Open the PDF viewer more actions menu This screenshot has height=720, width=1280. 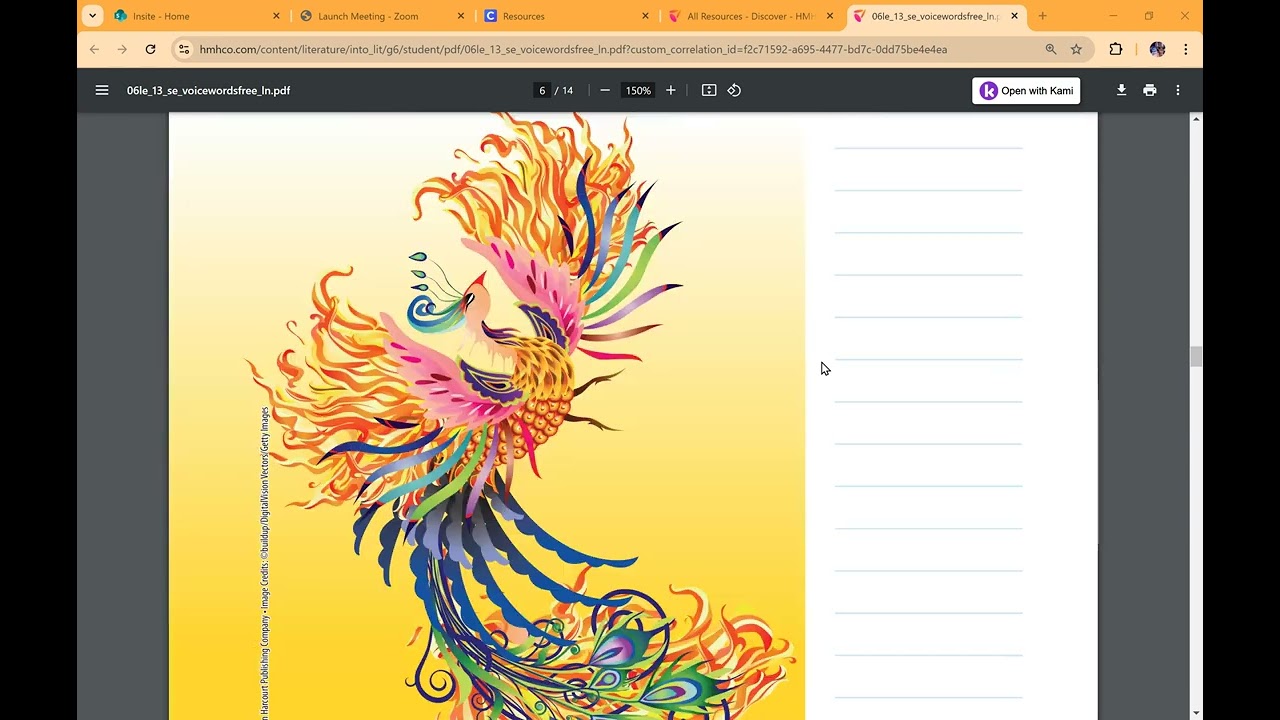pos(1178,90)
